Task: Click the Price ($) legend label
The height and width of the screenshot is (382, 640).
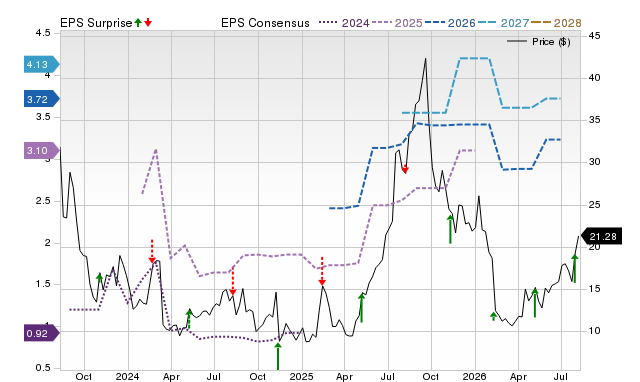Action: [x=551, y=42]
